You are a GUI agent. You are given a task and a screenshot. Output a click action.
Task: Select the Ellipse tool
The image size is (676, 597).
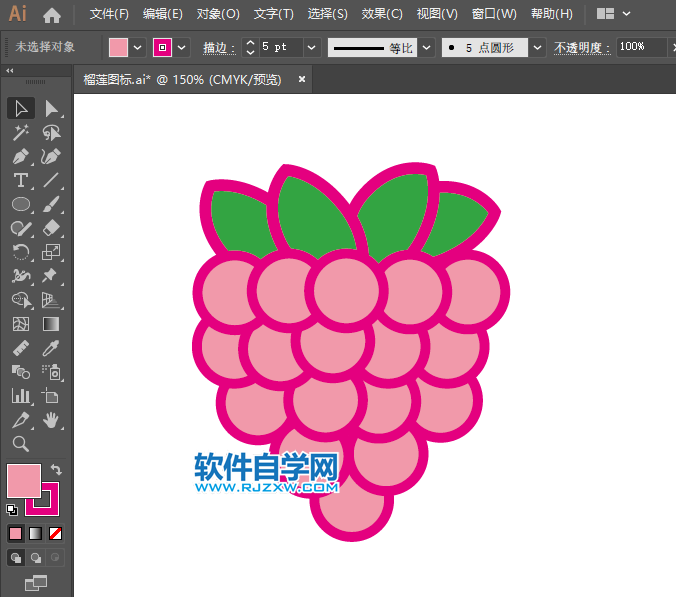pyautogui.click(x=21, y=204)
